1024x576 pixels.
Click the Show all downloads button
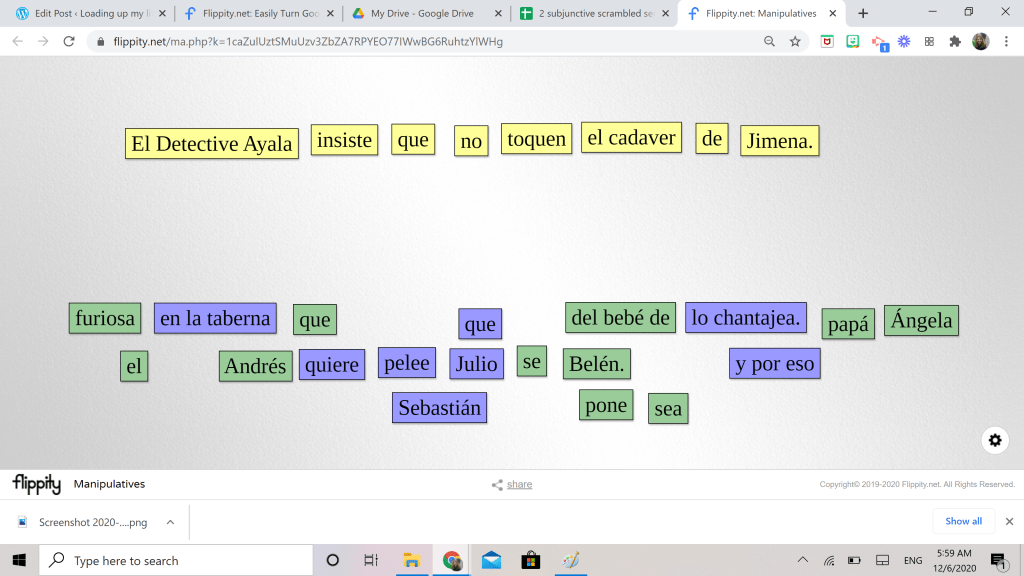tap(963, 521)
